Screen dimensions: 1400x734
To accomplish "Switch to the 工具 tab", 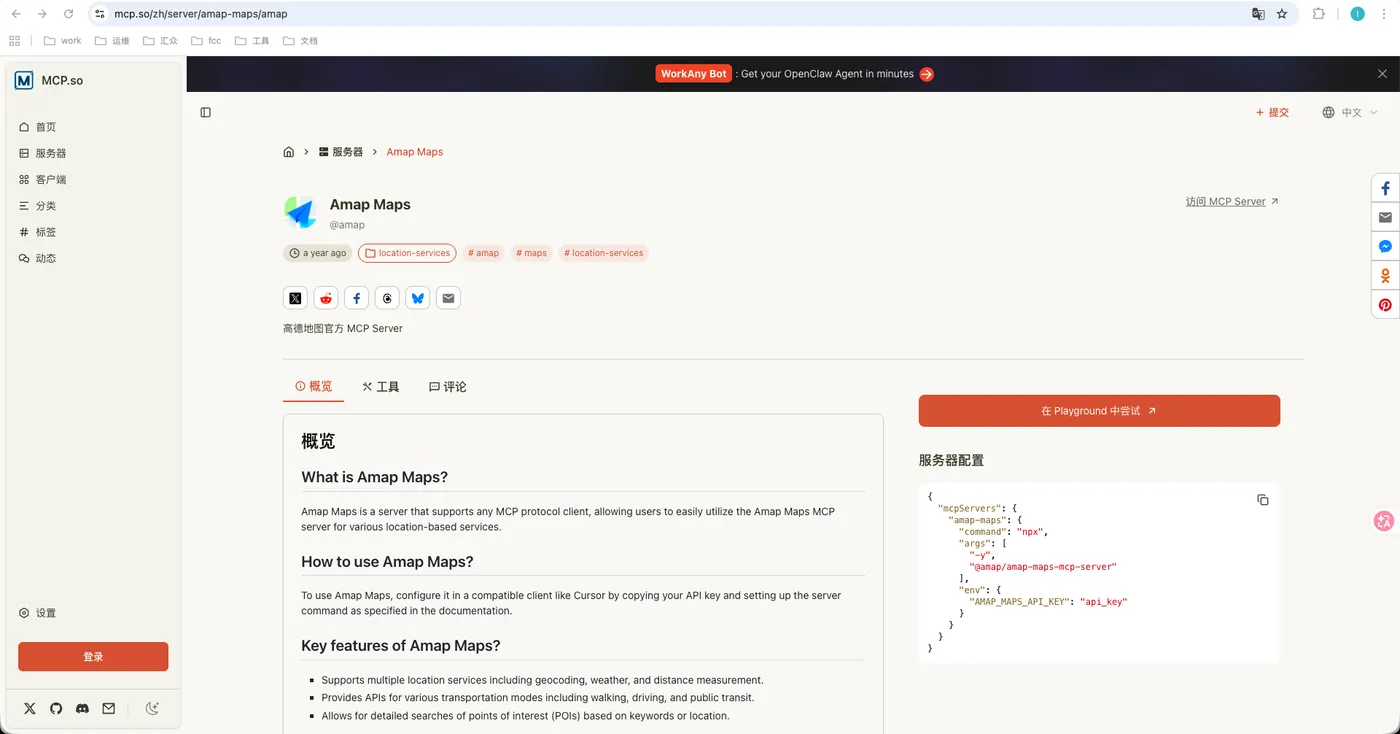I will tap(381, 387).
